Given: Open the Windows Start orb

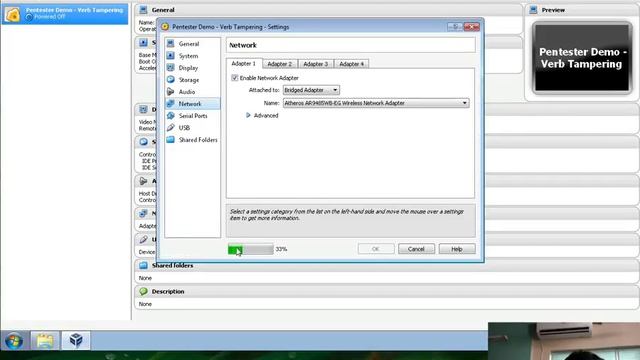Looking at the screenshot, I should point(14,340).
